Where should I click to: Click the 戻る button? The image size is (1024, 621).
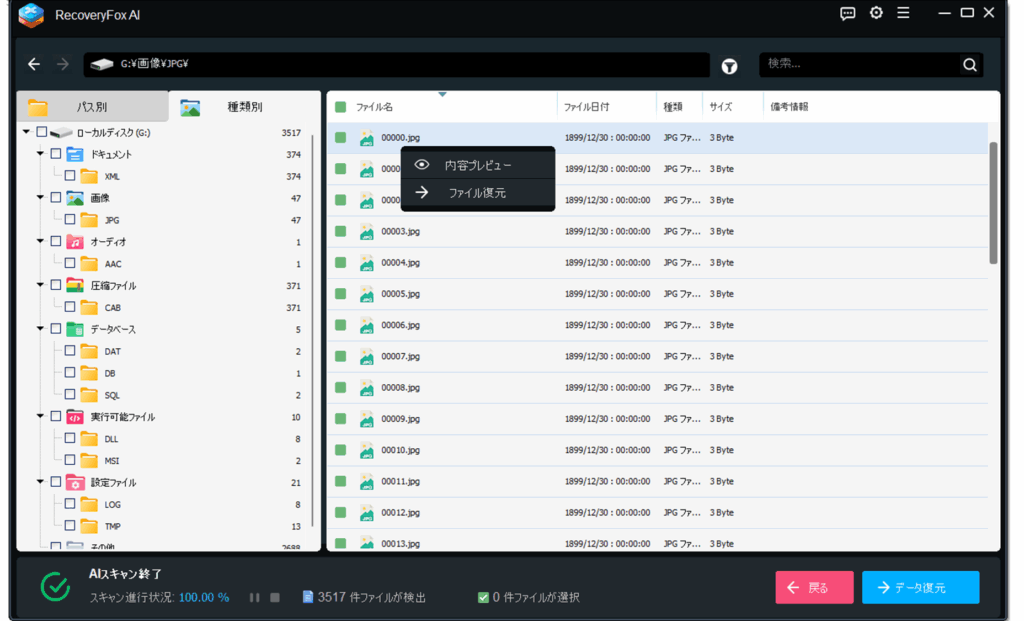pos(814,587)
